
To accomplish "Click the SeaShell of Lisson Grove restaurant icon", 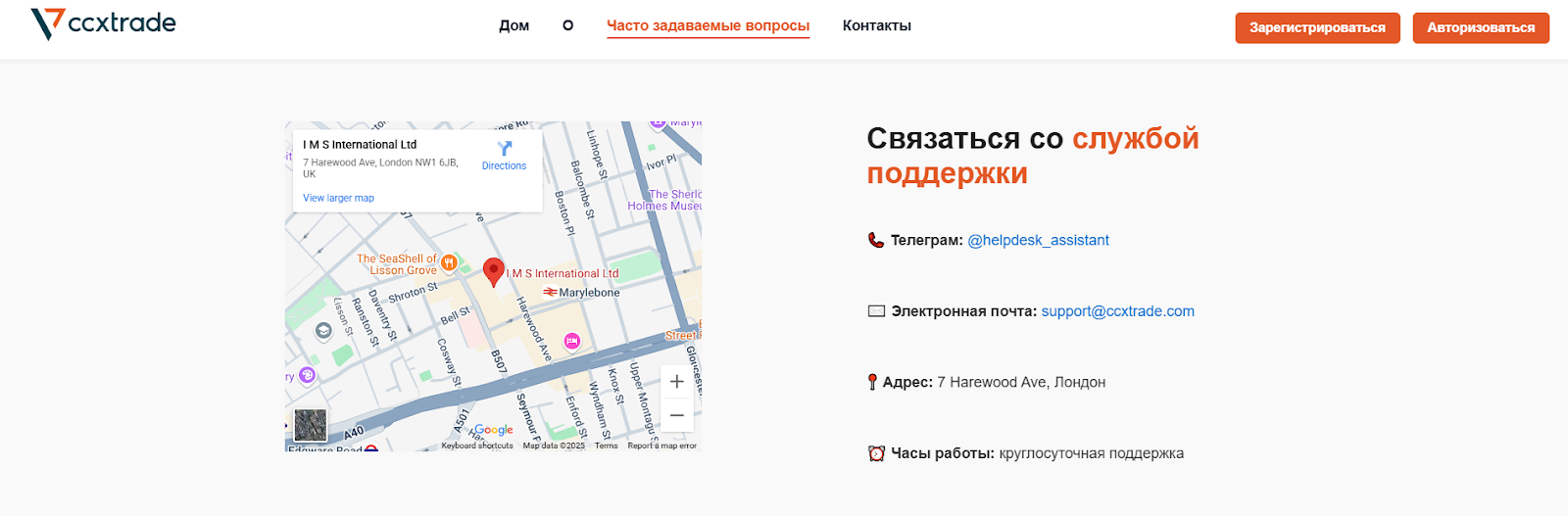I will [x=449, y=262].
